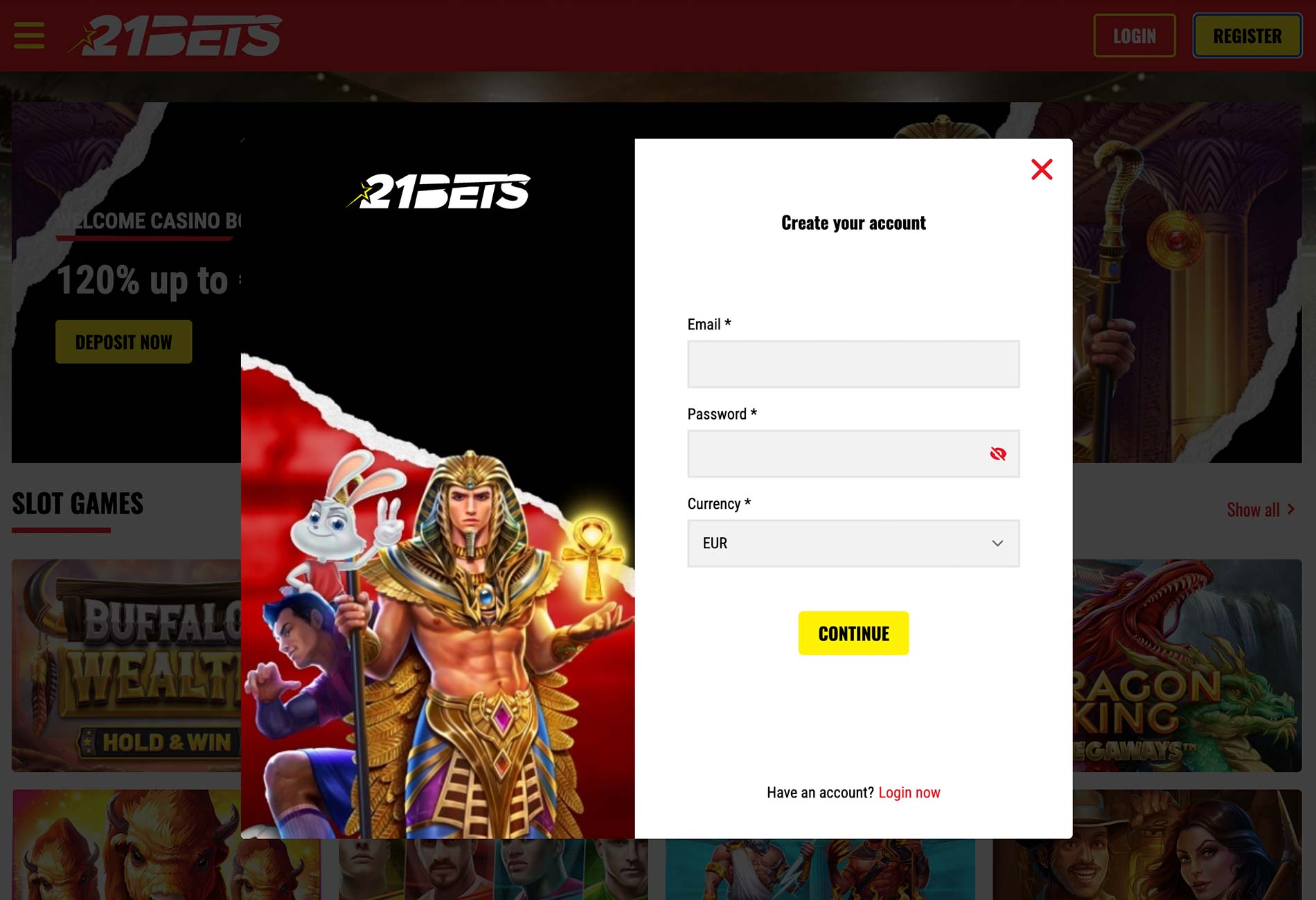Click the 21Bets logo in dialog

[x=438, y=191]
